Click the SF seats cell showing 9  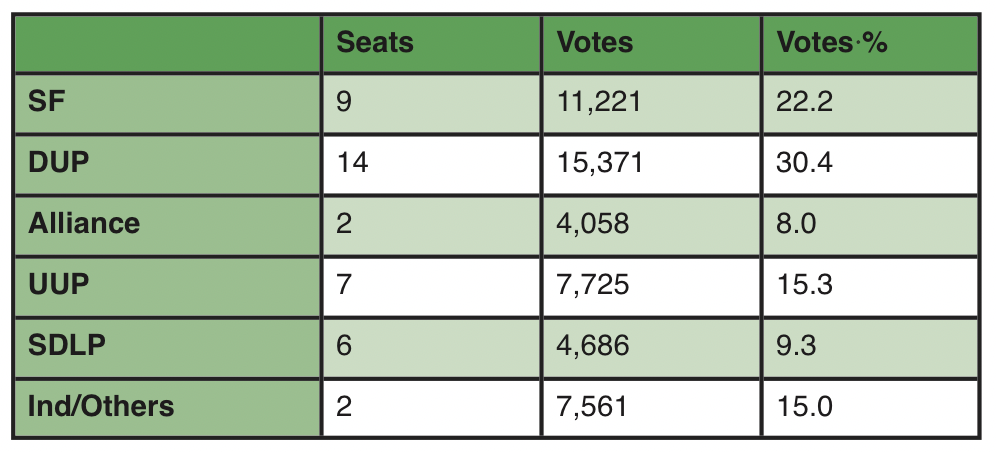345,101
